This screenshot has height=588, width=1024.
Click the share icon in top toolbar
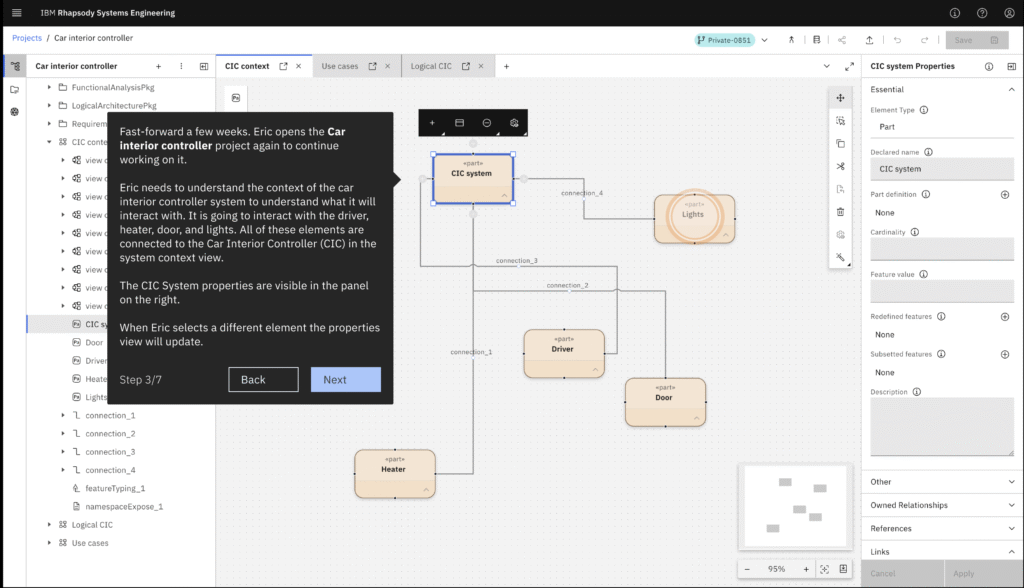[842, 40]
